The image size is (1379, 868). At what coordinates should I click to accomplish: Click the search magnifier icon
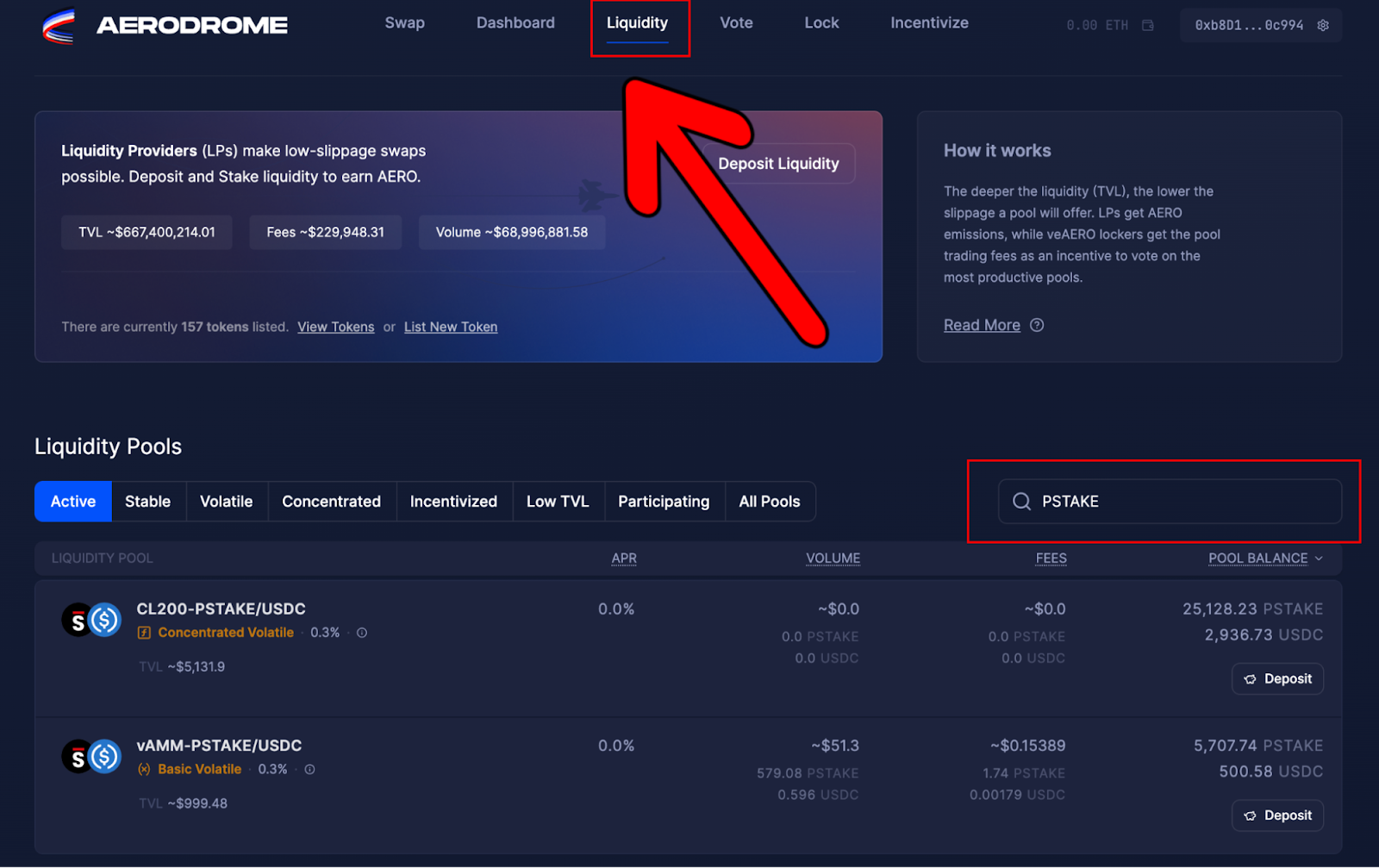(x=1021, y=502)
